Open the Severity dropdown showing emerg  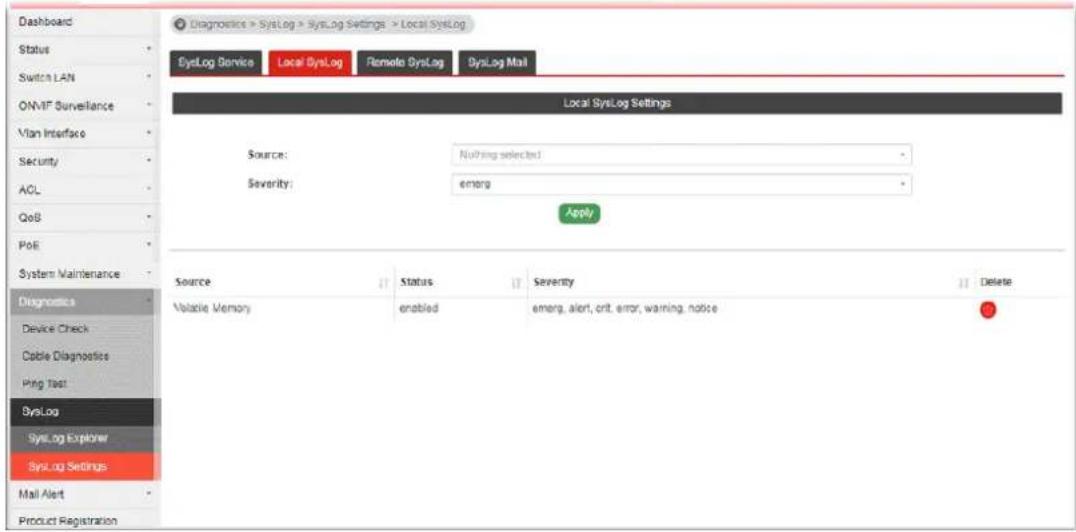click(x=680, y=185)
